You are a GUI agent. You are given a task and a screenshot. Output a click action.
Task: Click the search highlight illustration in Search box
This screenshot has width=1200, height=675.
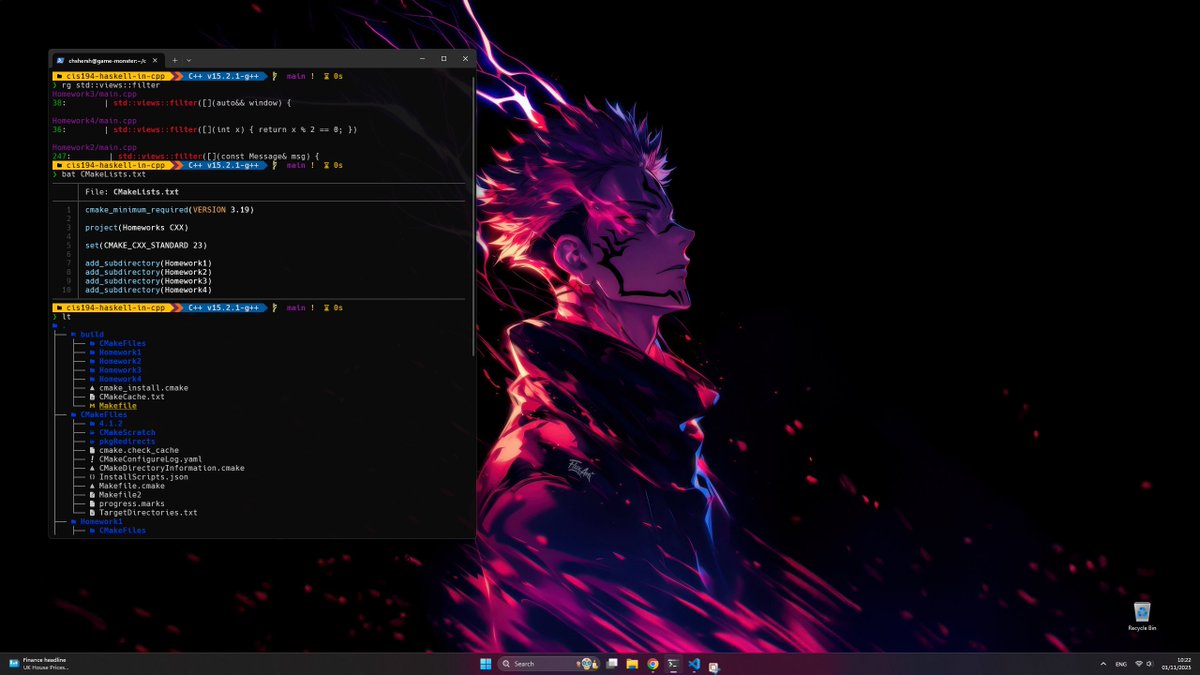pos(586,664)
